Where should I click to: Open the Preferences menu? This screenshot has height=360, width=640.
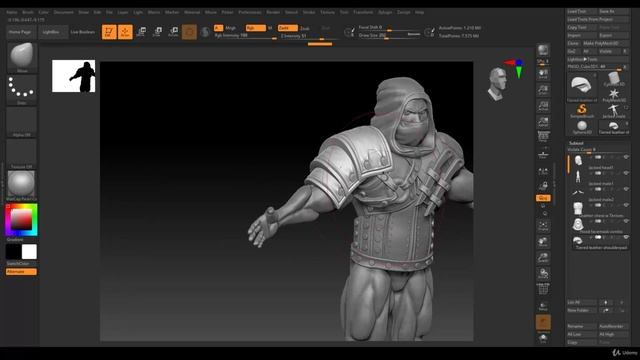[250, 12]
